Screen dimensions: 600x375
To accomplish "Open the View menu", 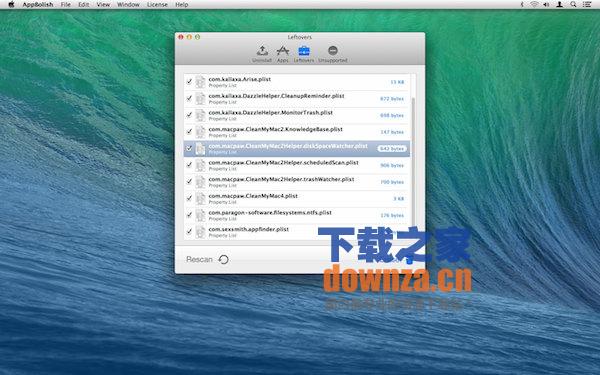I will [103, 5].
